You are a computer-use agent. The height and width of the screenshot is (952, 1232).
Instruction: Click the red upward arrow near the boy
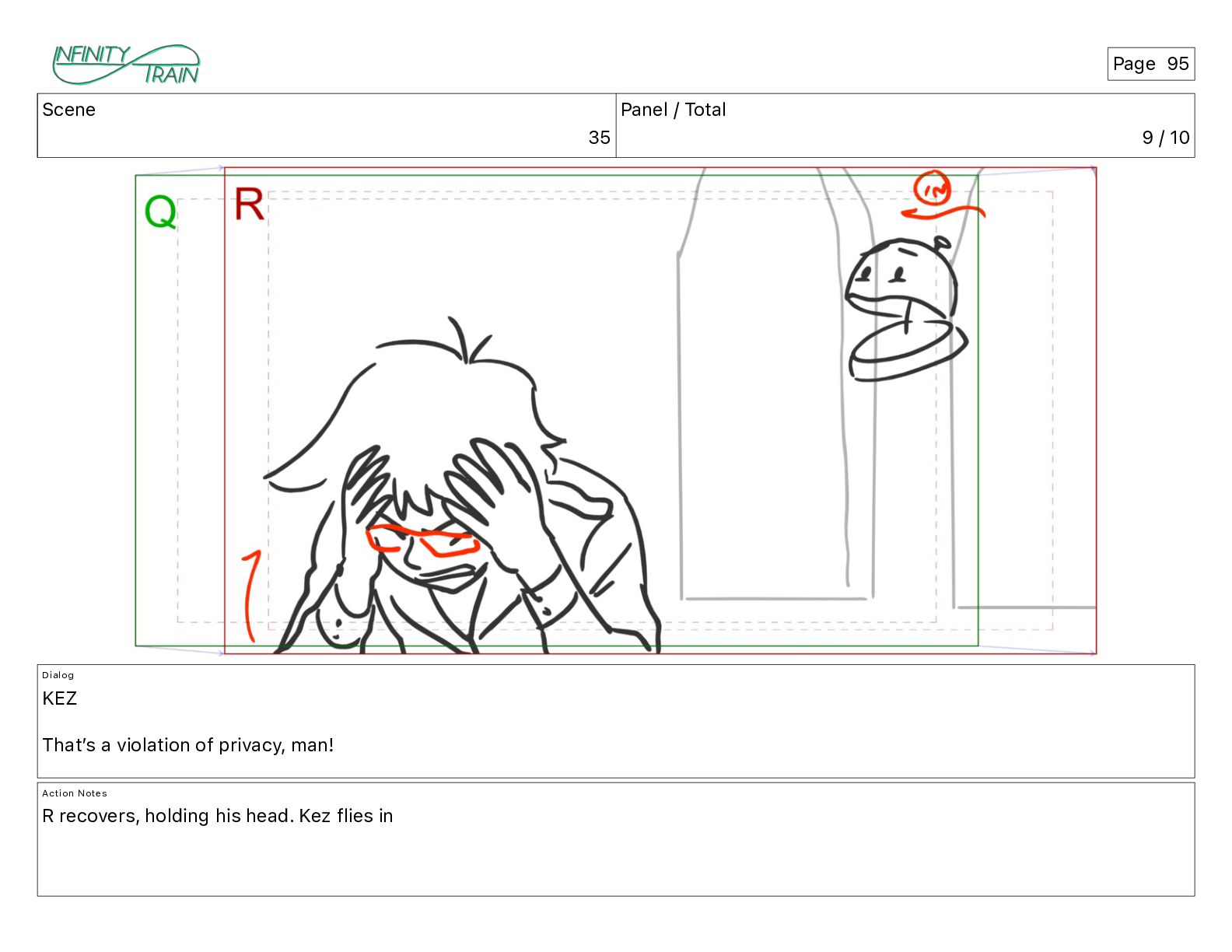coord(251,596)
